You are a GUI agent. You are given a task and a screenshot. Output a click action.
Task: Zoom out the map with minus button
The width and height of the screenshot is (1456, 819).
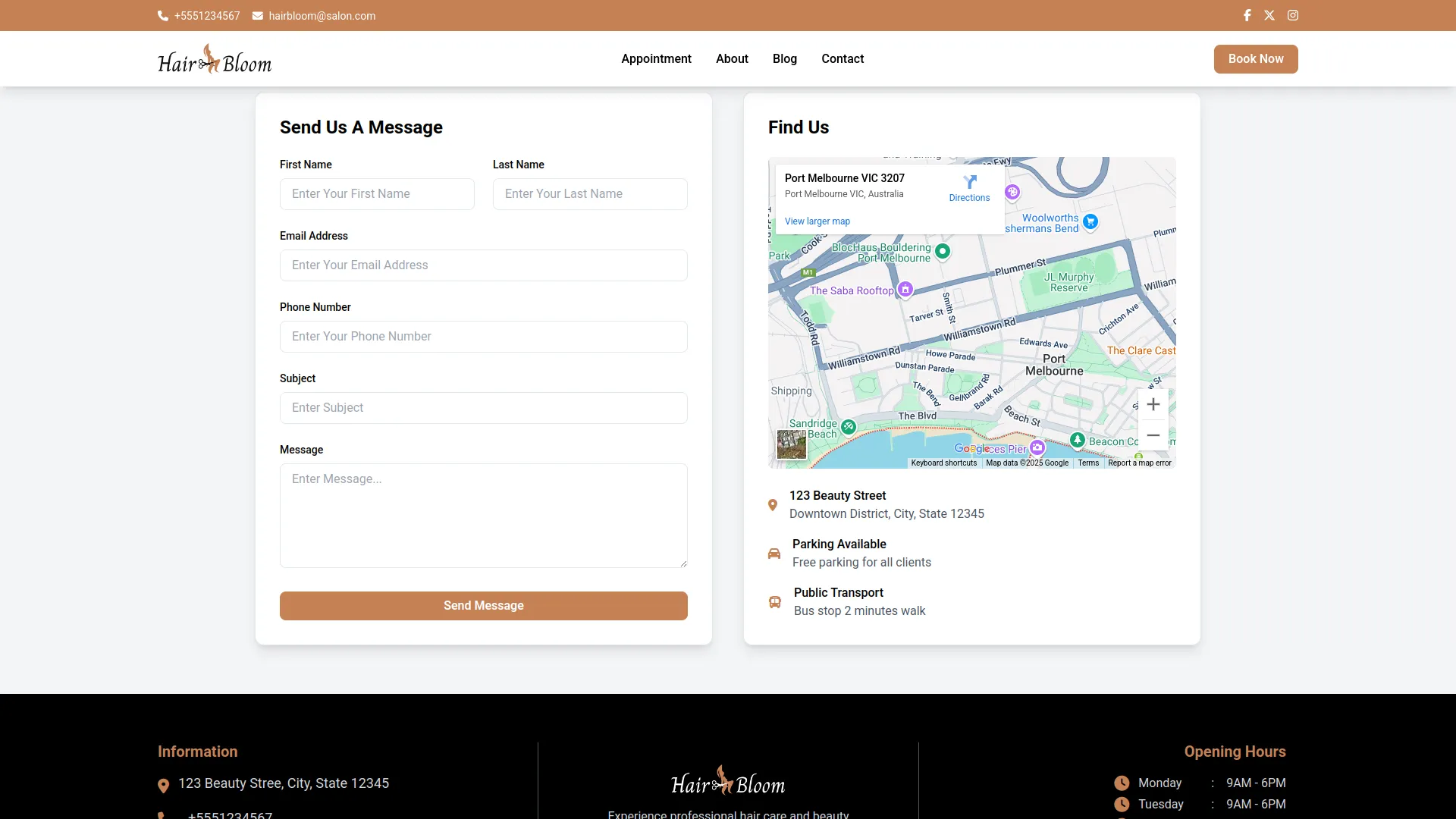point(1153,435)
